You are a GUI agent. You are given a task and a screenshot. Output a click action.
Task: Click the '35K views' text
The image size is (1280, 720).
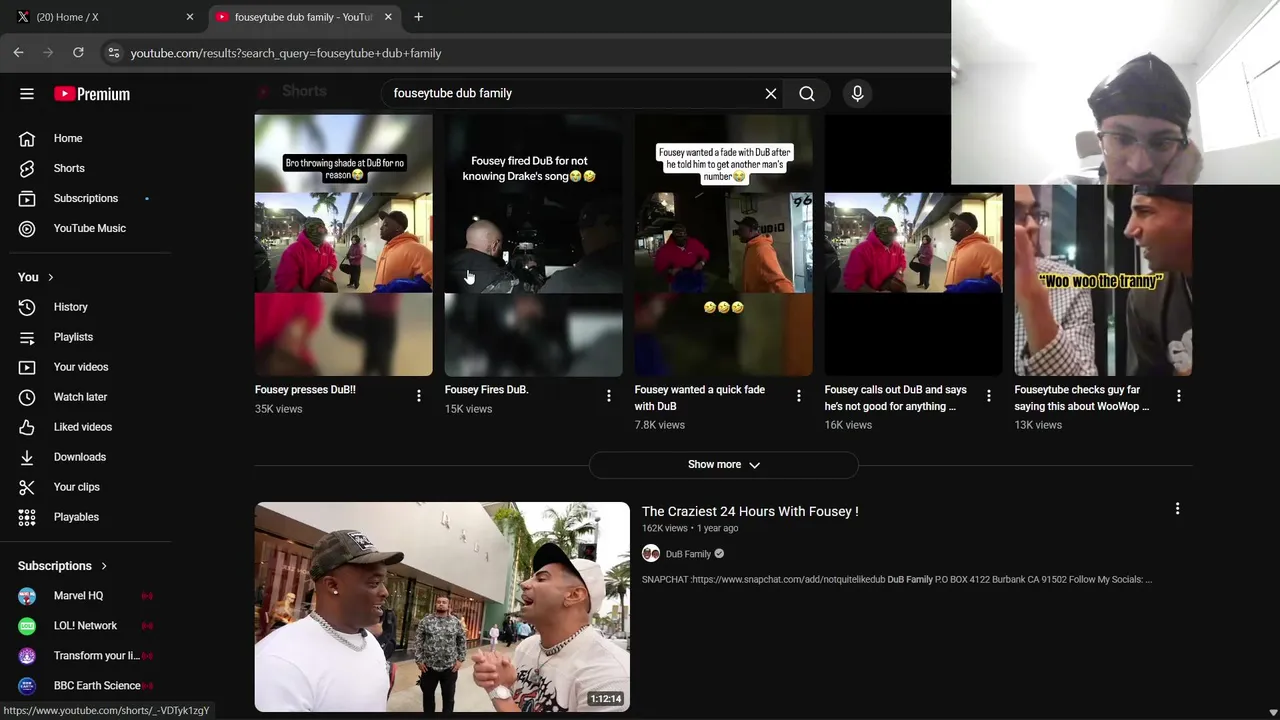pyautogui.click(x=278, y=409)
